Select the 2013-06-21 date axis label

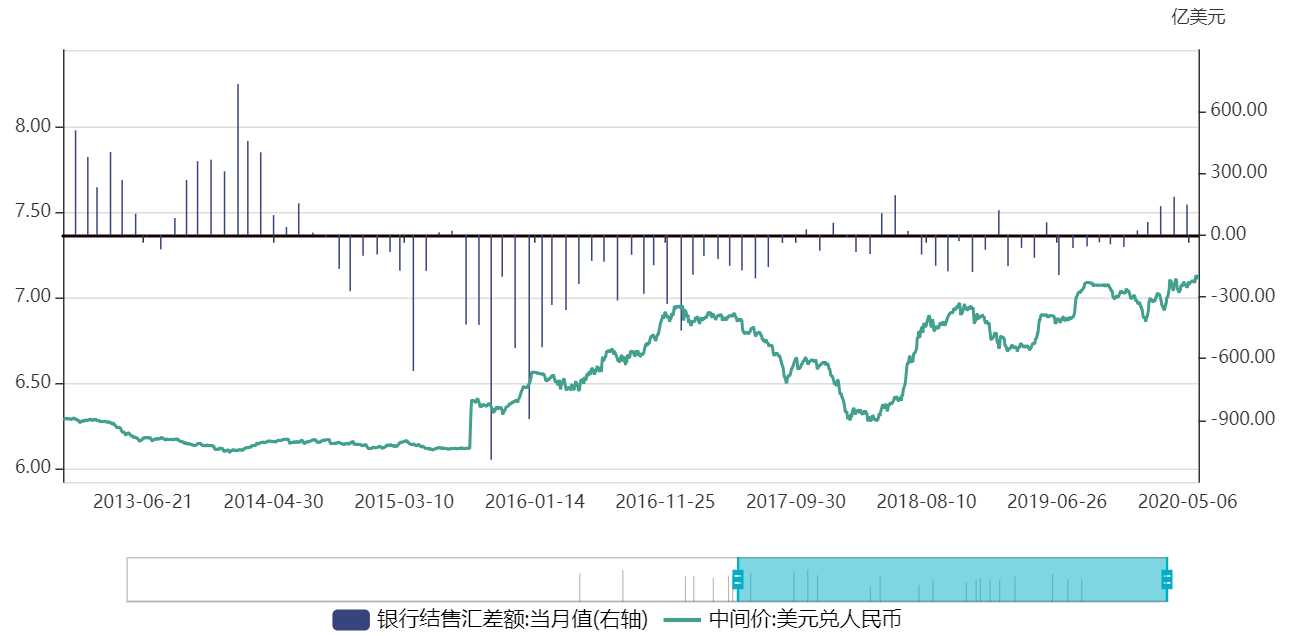coord(142,501)
